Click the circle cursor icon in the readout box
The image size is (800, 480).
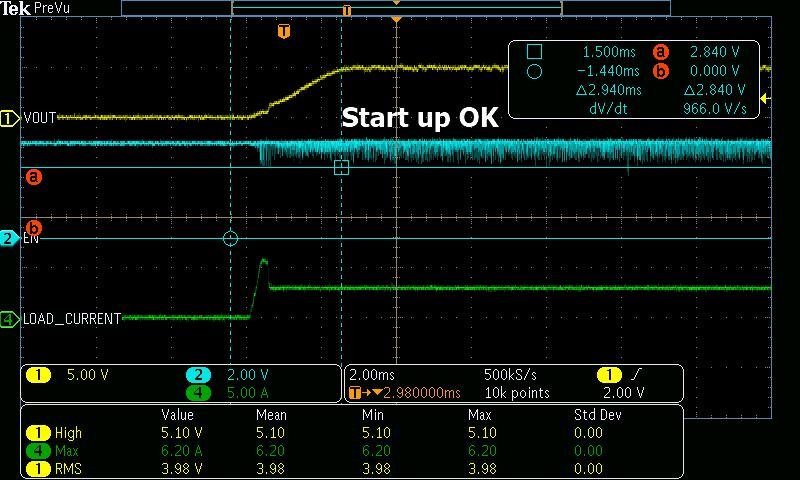point(534,71)
